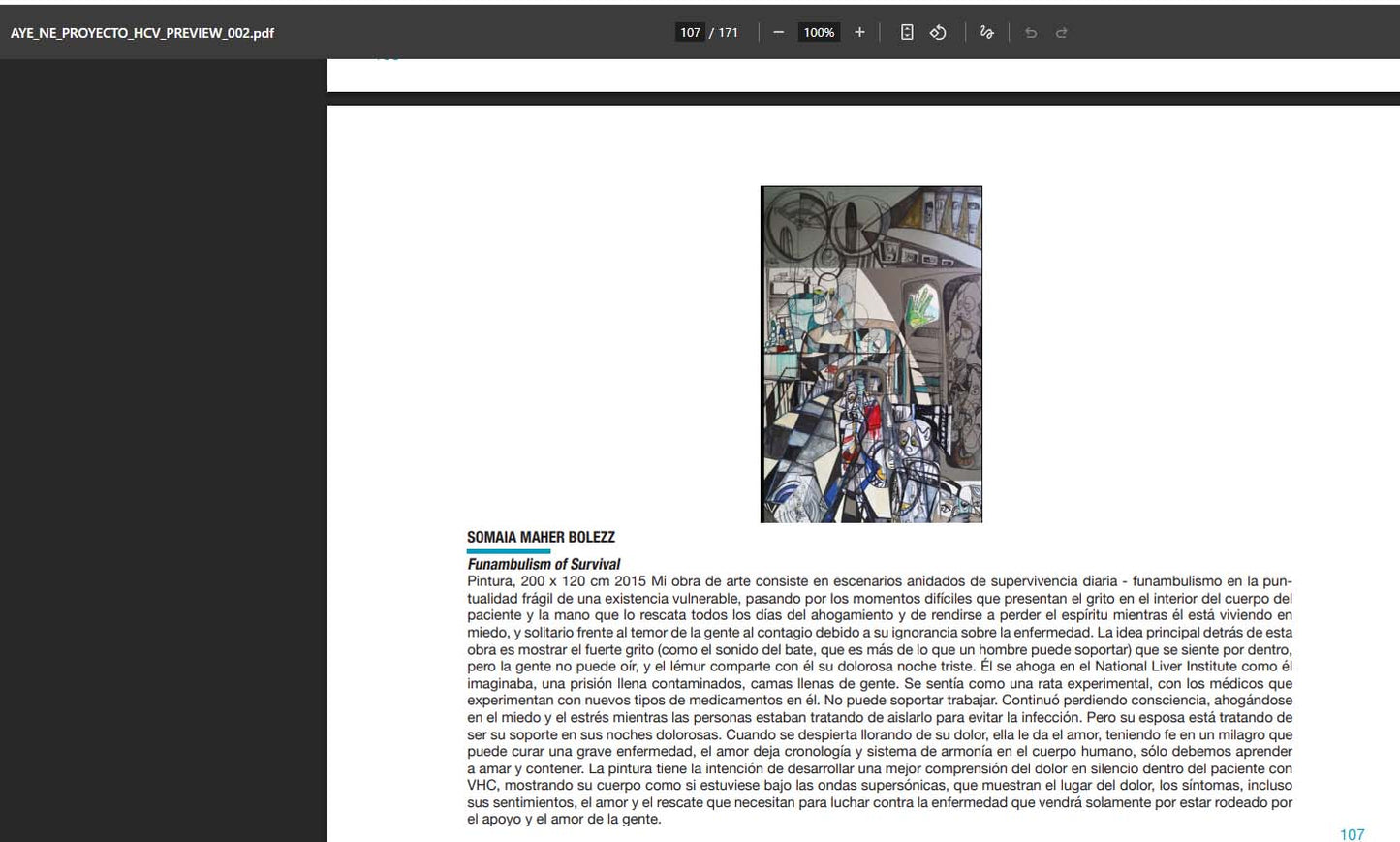Click the current page number field
1400x842 pixels.
click(690, 32)
